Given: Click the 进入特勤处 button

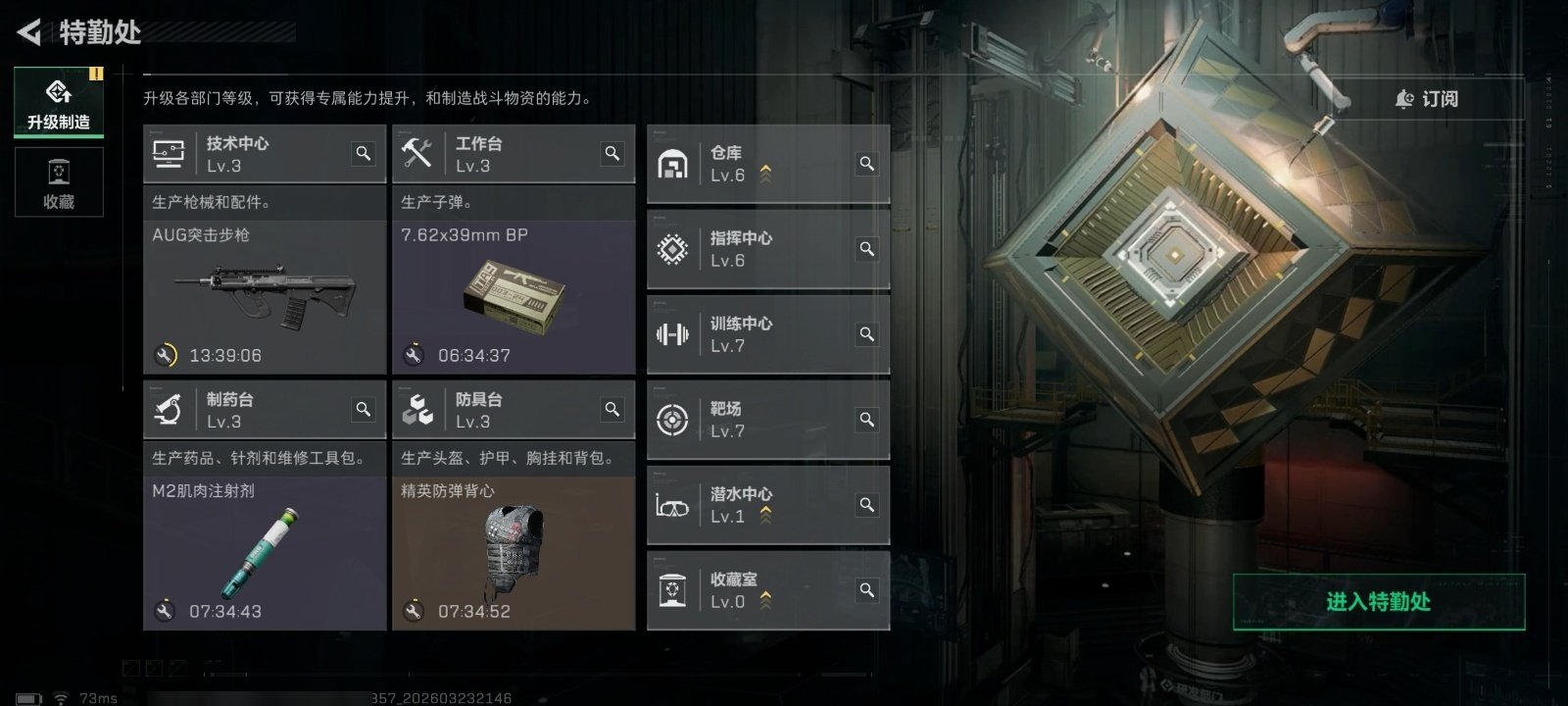Looking at the screenshot, I should 1379,602.
